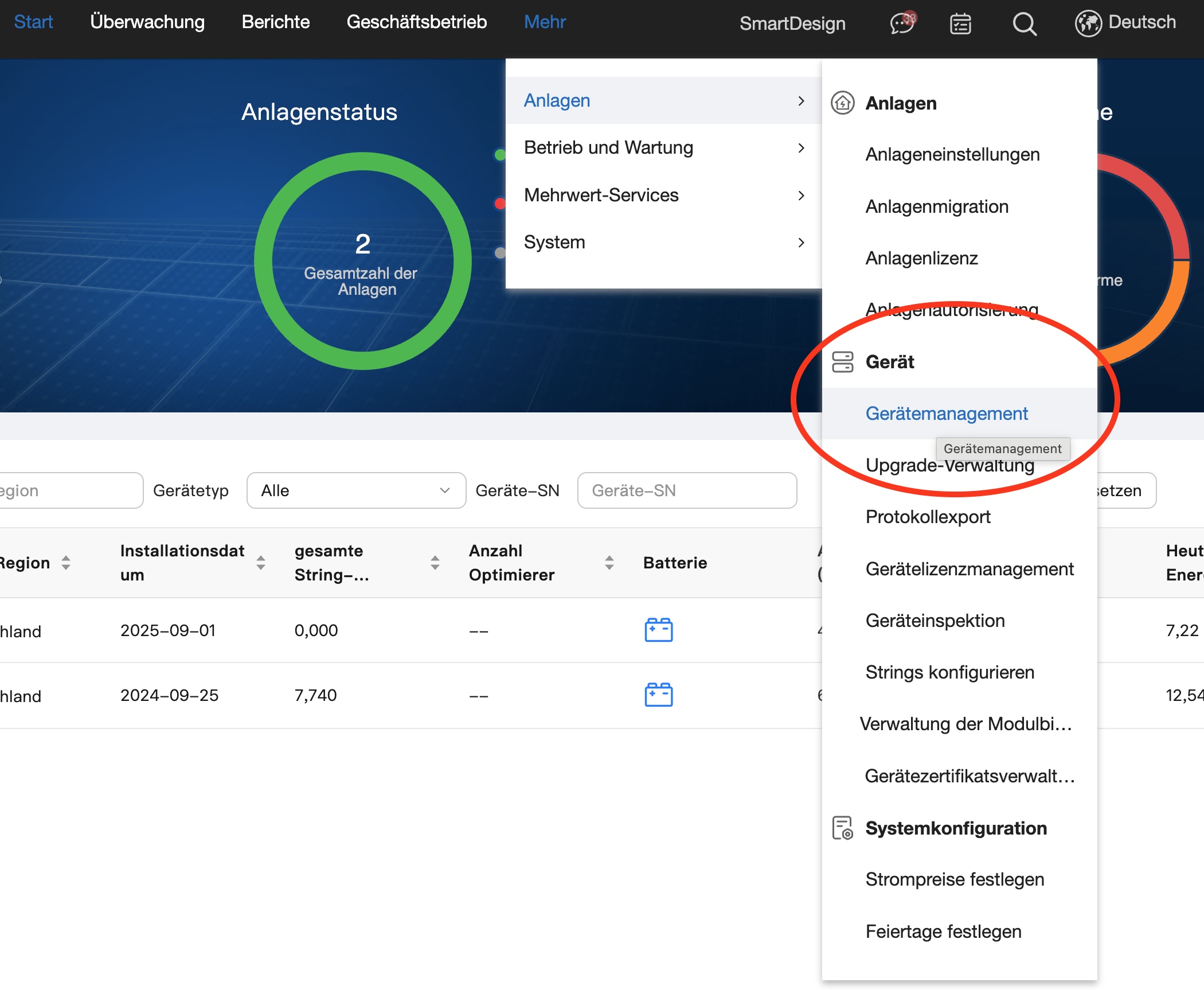Open Gerätemanagement
Screen dimensions: 1204x990
[959, 414]
